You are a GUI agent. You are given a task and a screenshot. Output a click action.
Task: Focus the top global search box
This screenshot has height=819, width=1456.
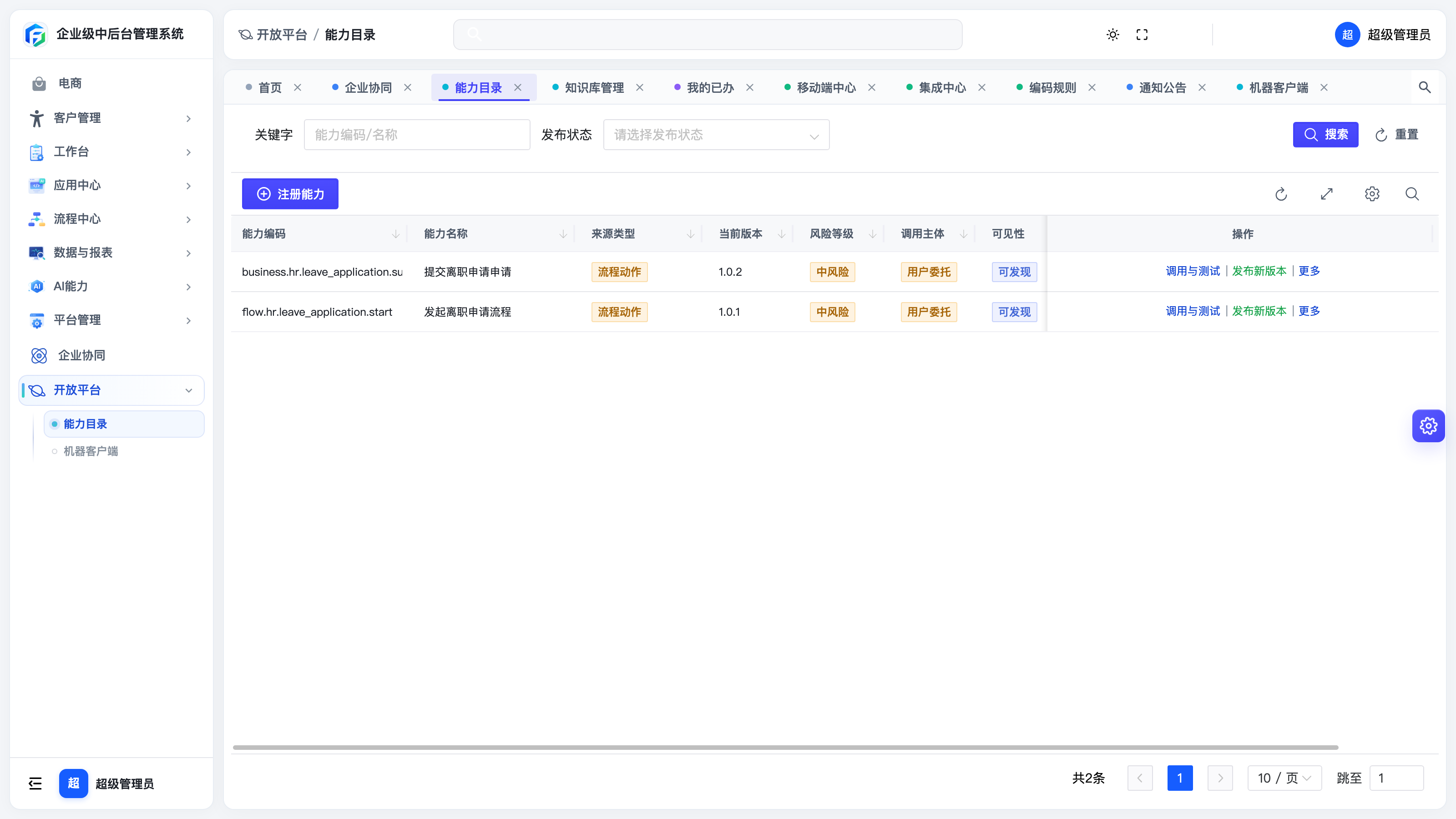click(708, 35)
